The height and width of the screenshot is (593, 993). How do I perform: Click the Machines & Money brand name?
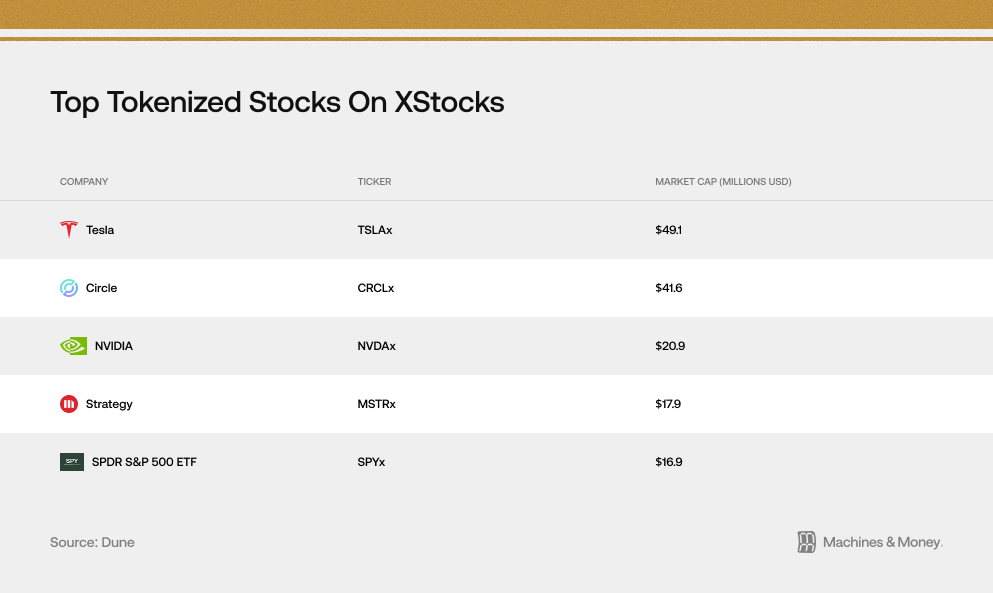click(882, 542)
